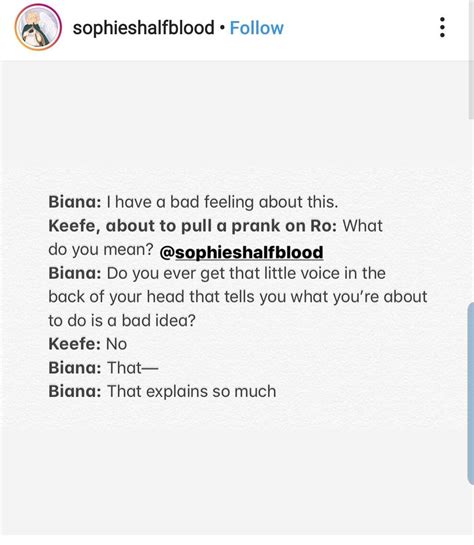Click the blank area above the post text

coord(234,125)
